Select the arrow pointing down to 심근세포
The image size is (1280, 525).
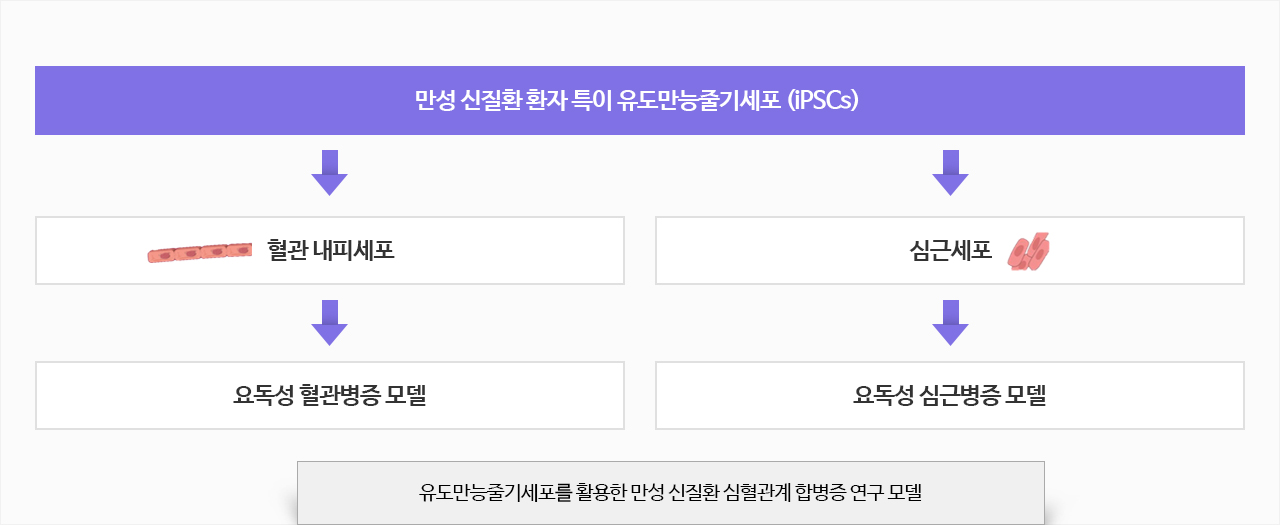pos(950,173)
